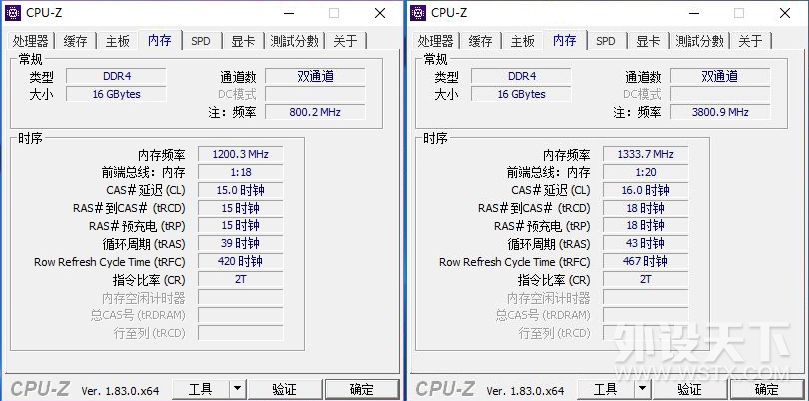Expand 工具 dropdown arrow in left window

pyautogui.click(x=237, y=390)
